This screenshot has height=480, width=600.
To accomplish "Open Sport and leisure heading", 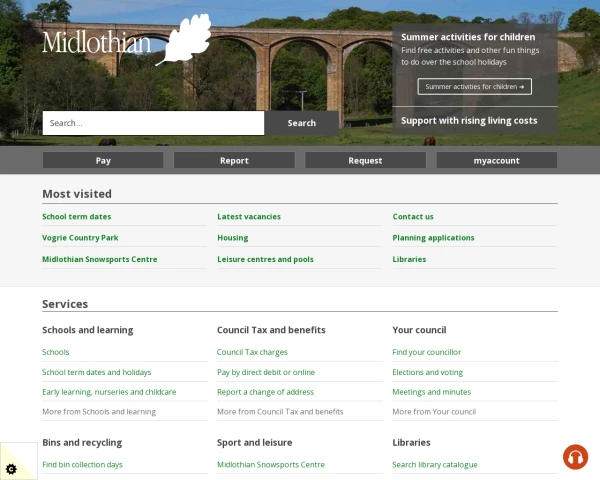I will click(254, 442).
